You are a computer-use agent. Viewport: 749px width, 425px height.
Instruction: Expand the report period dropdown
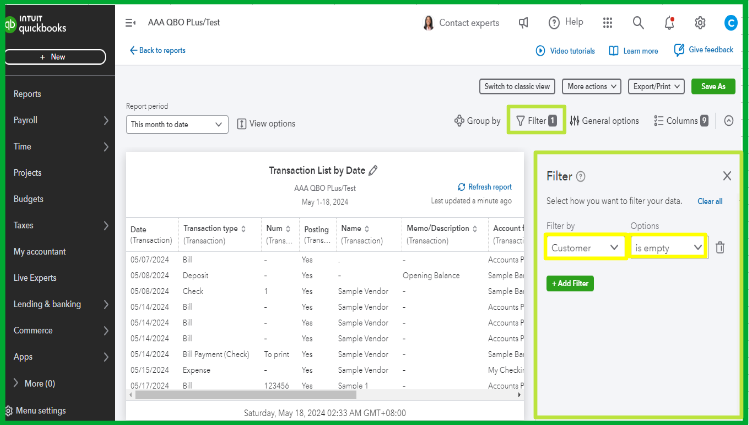[178, 124]
